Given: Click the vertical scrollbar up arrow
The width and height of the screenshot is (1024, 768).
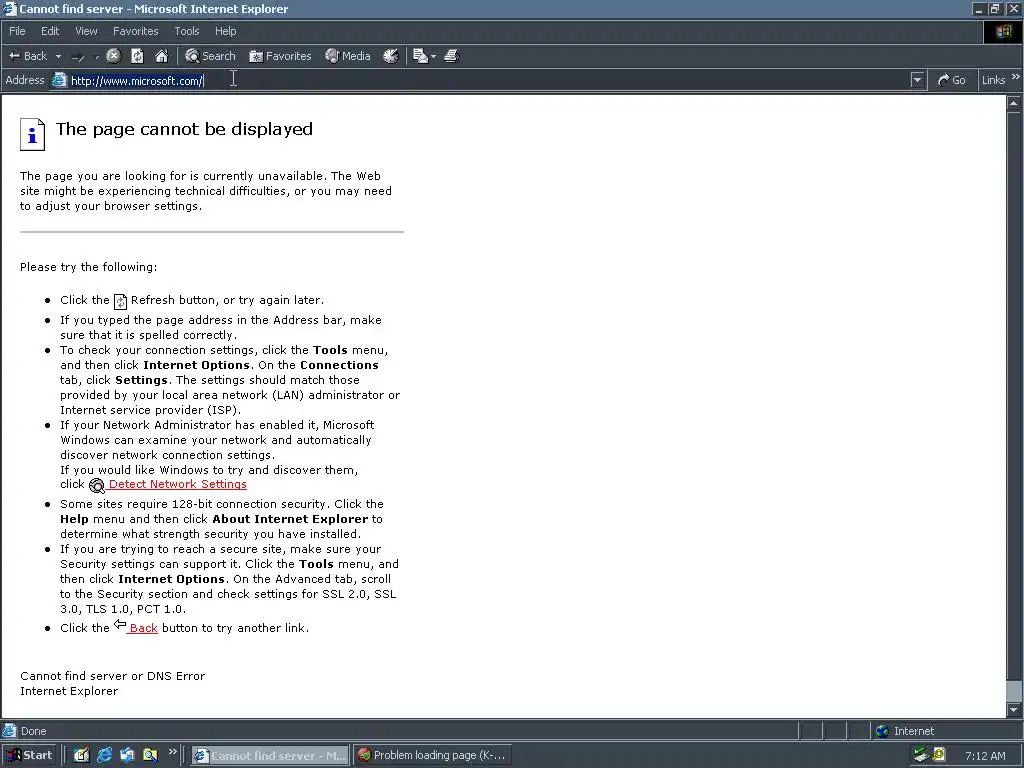Looking at the screenshot, I should [1014, 103].
